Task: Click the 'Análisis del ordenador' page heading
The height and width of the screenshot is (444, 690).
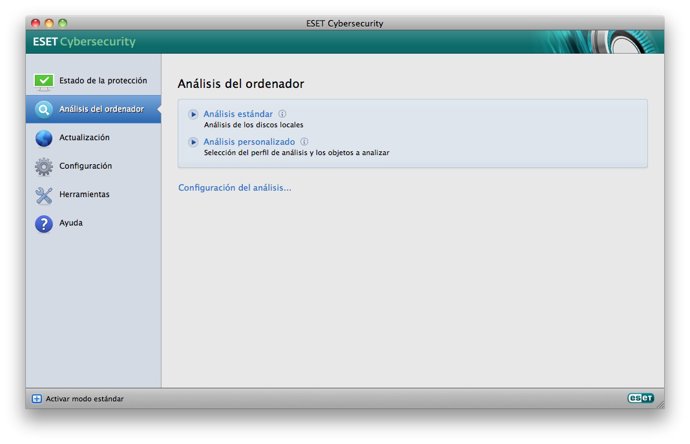Action: point(241,84)
